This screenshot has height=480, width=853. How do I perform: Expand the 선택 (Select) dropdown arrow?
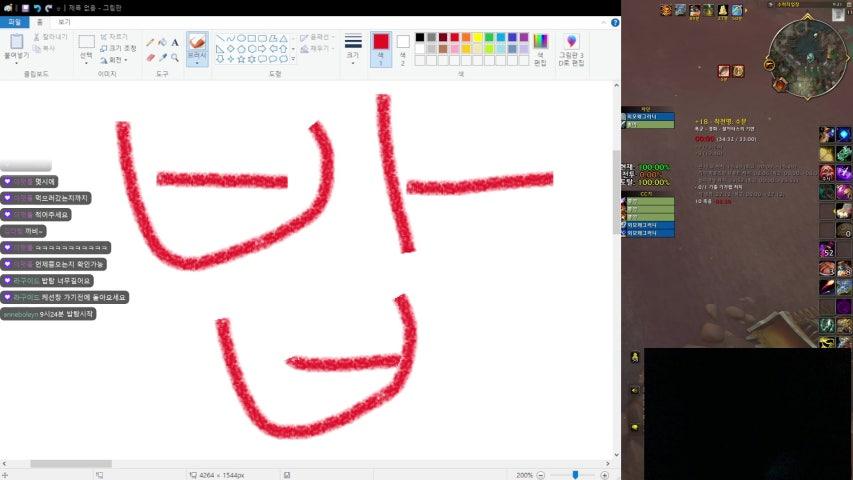[x=86, y=63]
